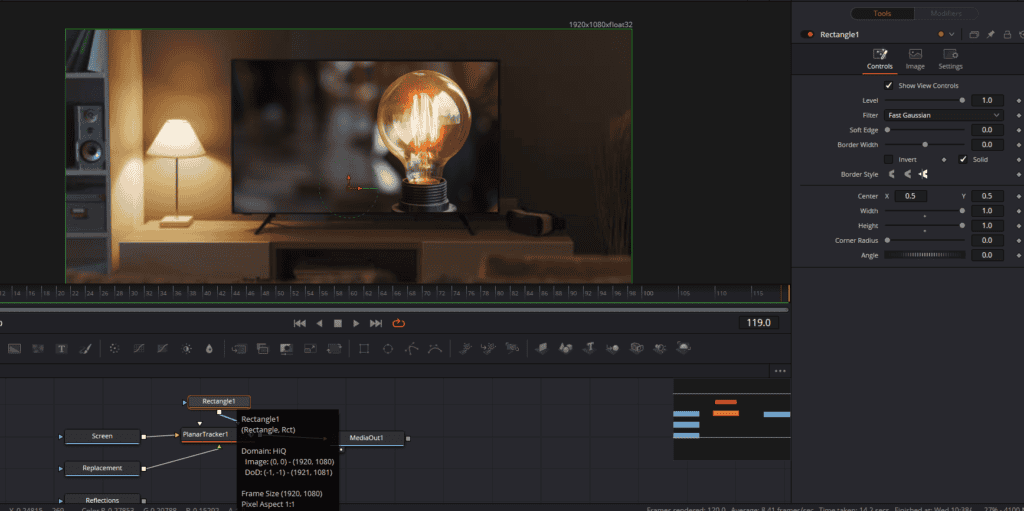Add a Polygon mask from toolbar
1024x511 pixels.
tap(411, 349)
